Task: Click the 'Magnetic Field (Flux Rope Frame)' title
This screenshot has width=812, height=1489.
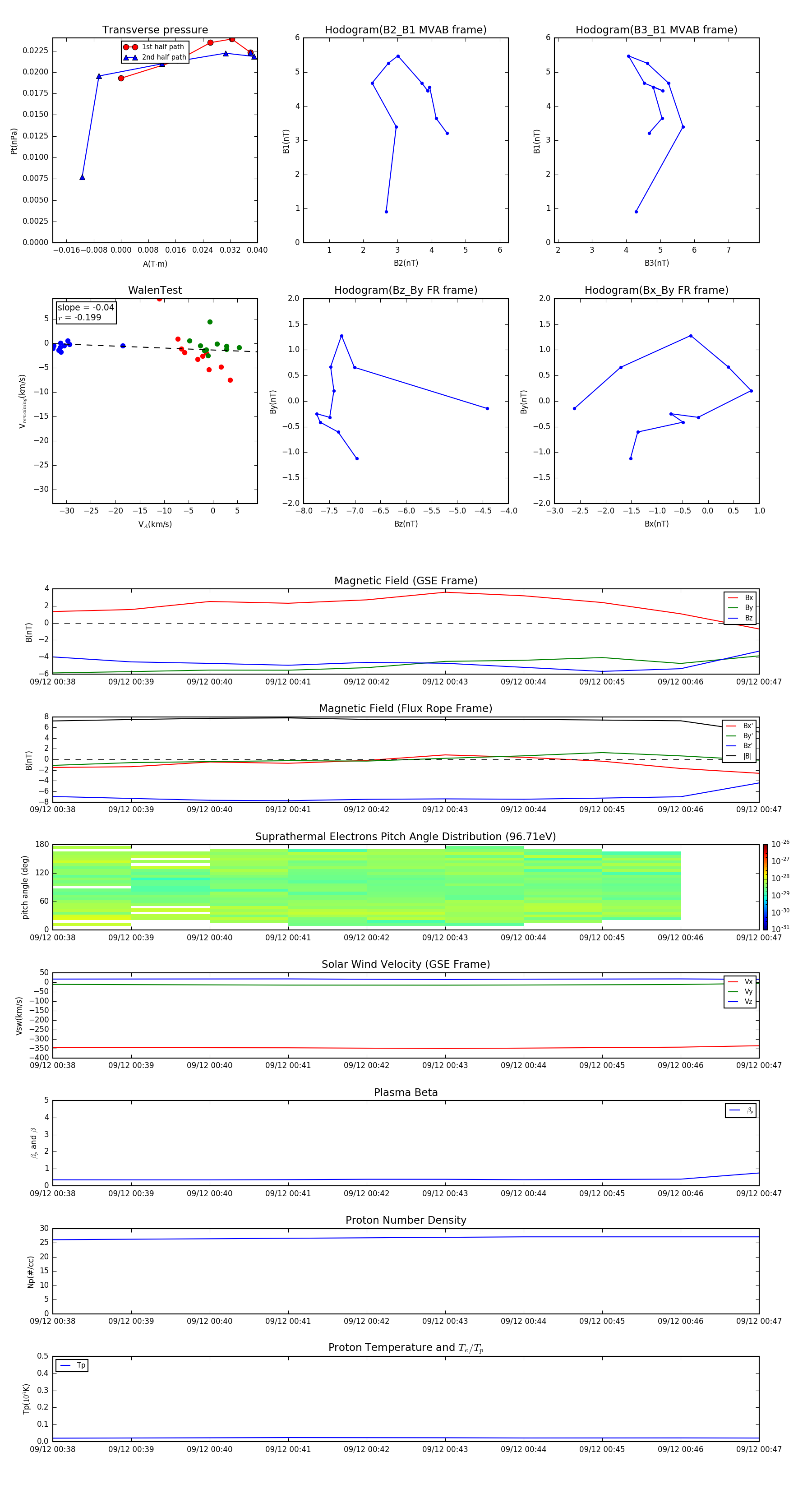Action: click(406, 709)
